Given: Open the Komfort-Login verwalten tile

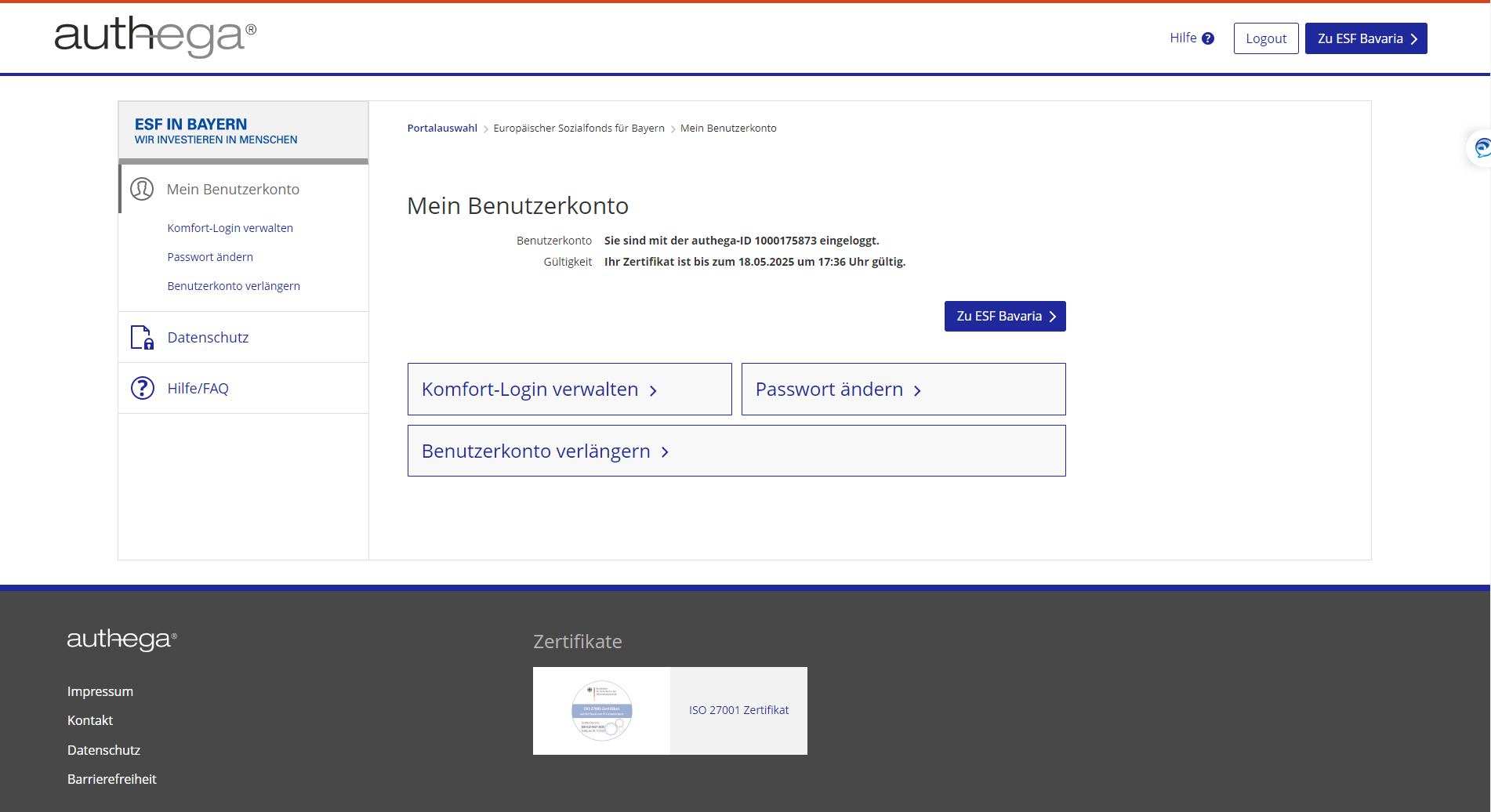Looking at the screenshot, I should [x=569, y=389].
